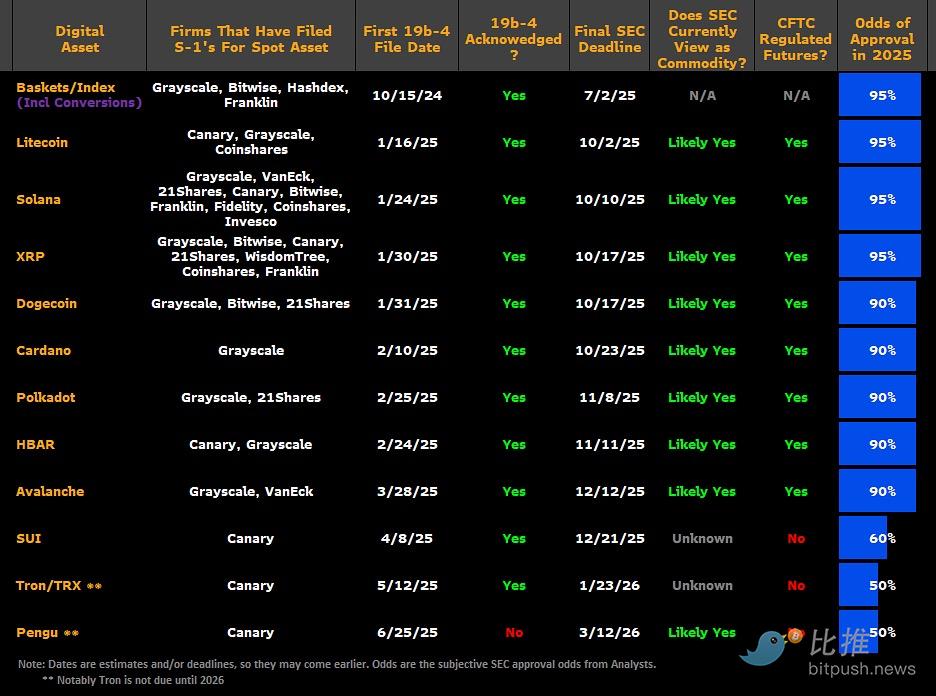Click the Solana 95% approval odds bar

(879, 199)
